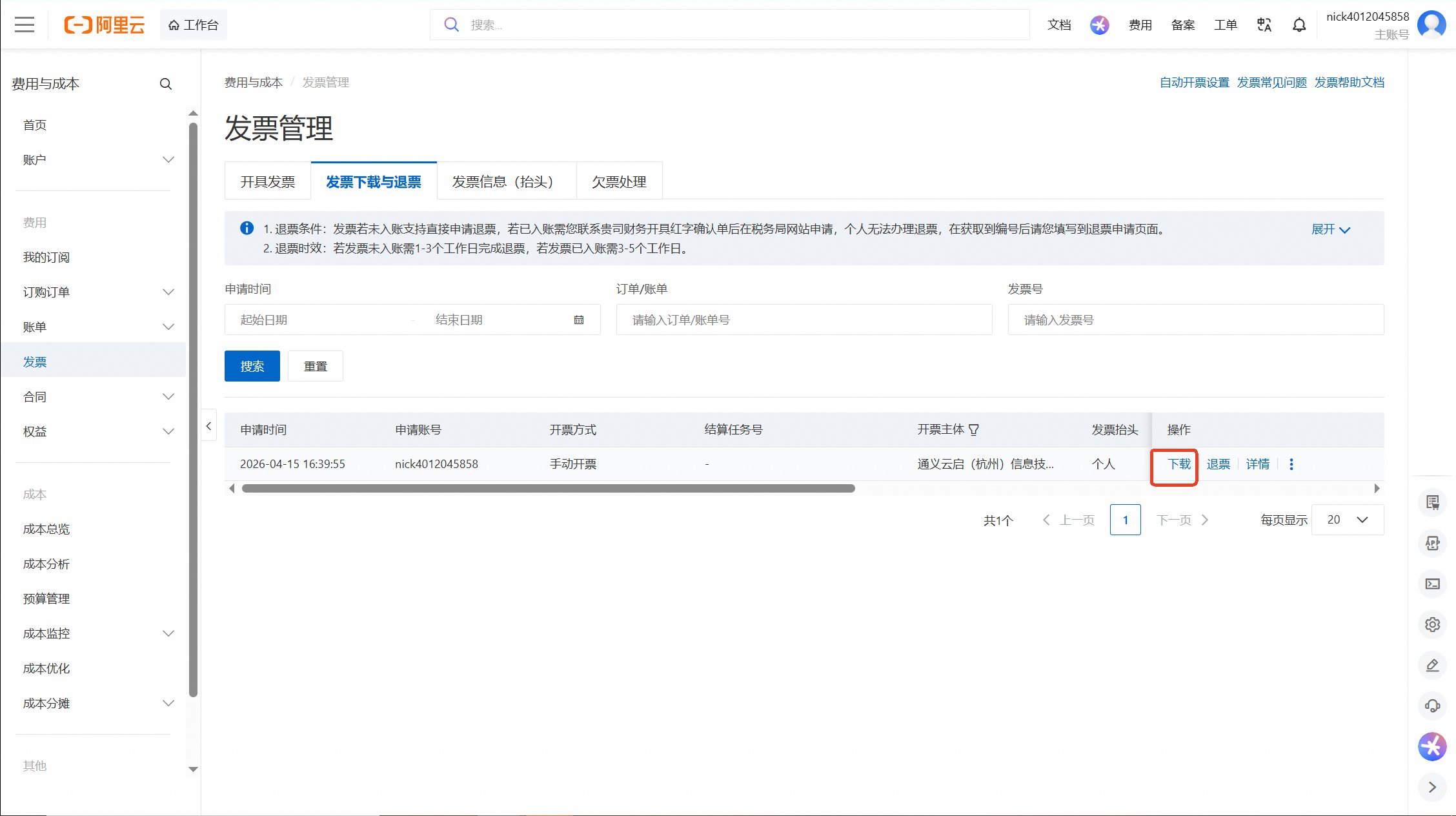Switch to the 发票信息（抬头）tab
This screenshot has height=816, width=1456.
point(507,181)
